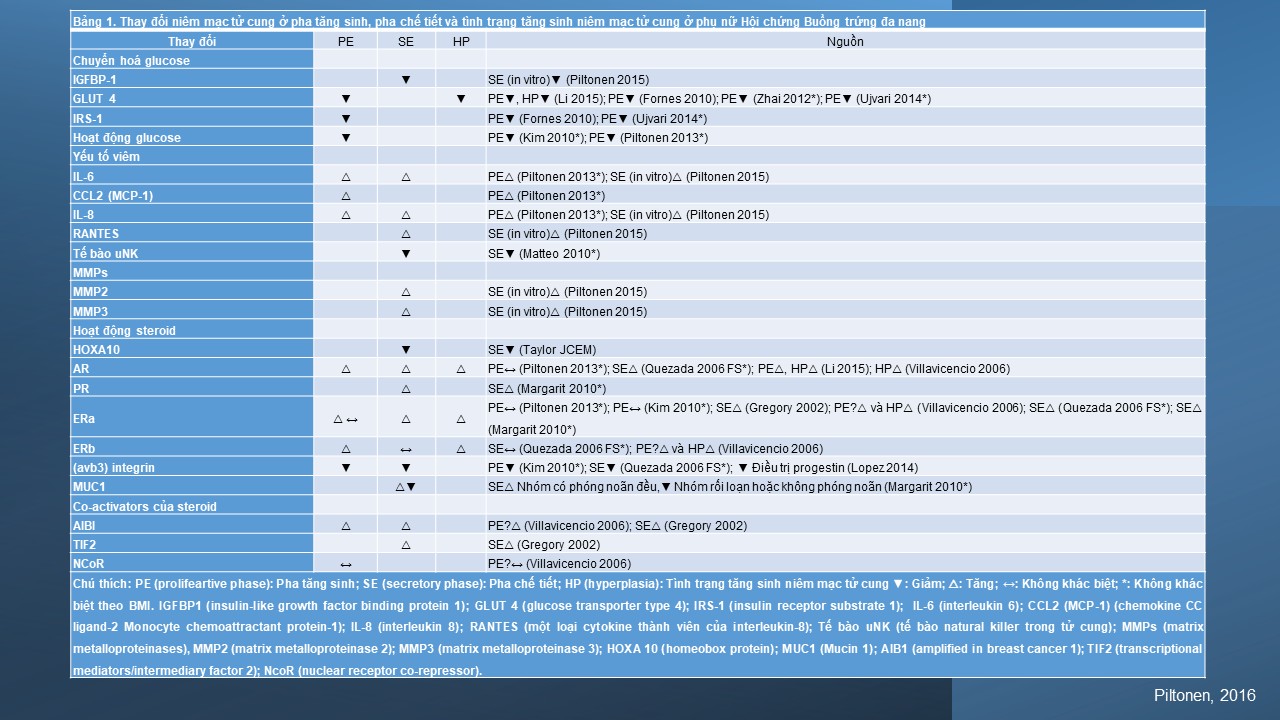1280x720 pixels.
Task: Click the double-arrow symbol in ERb SE cell
Action: pos(406,449)
